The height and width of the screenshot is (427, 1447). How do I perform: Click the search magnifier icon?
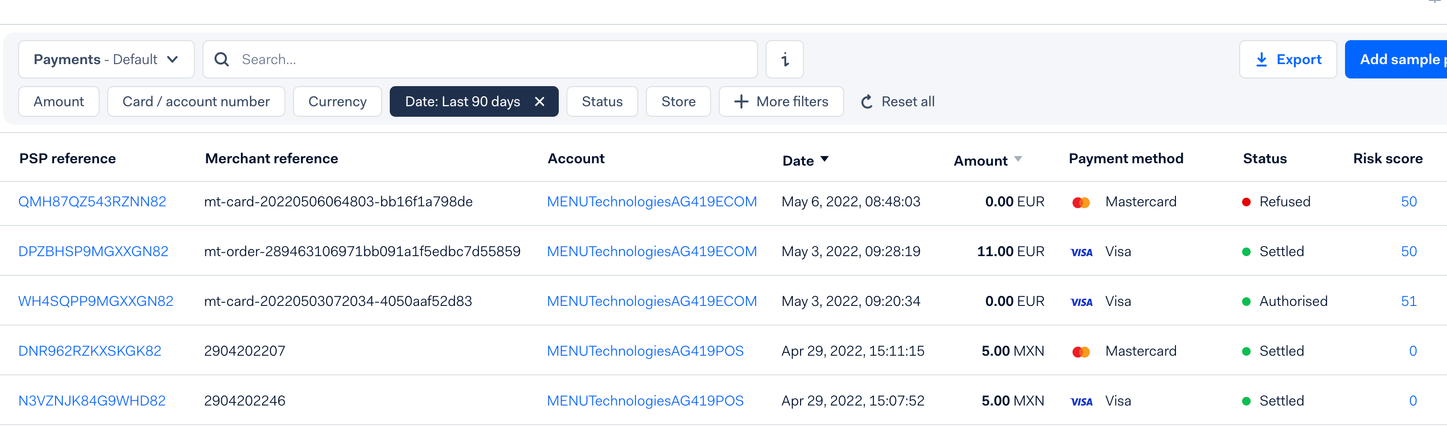click(222, 59)
